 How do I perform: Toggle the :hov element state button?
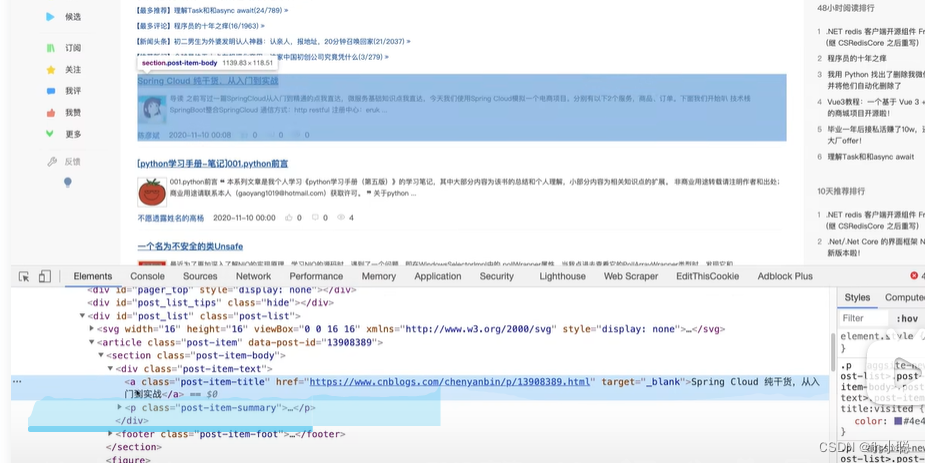(907, 318)
